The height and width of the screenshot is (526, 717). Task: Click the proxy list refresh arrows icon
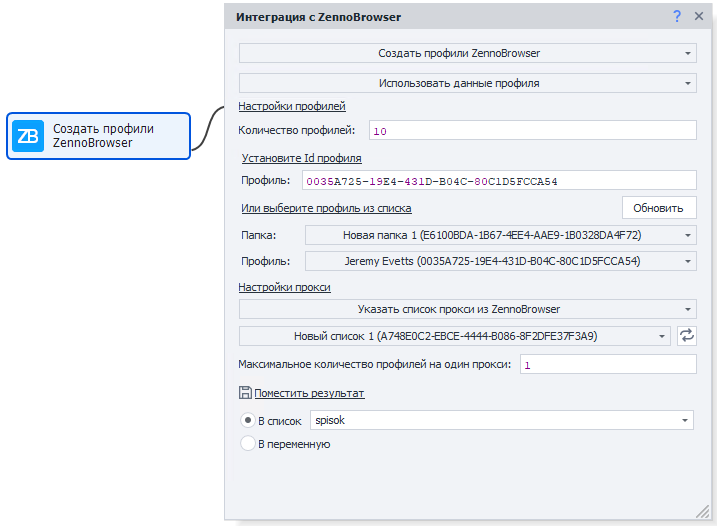(x=686, y=336)
